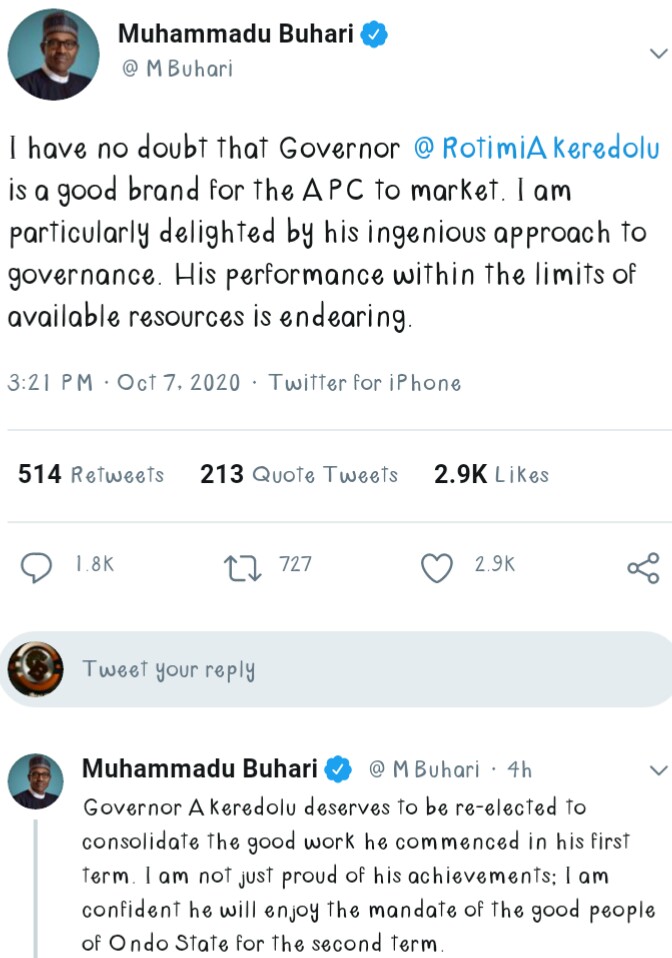View the 2.9K Likes list

coord(491,474)
